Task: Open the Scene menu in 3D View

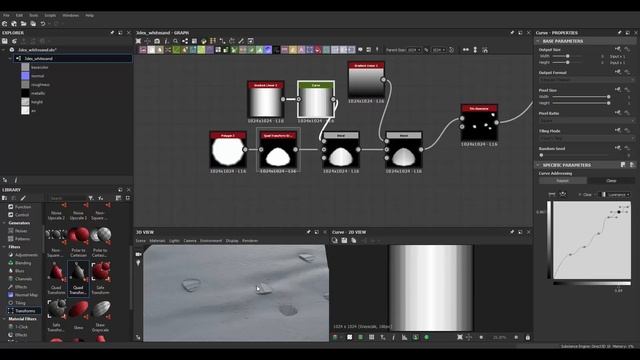Action: (140, 241)
